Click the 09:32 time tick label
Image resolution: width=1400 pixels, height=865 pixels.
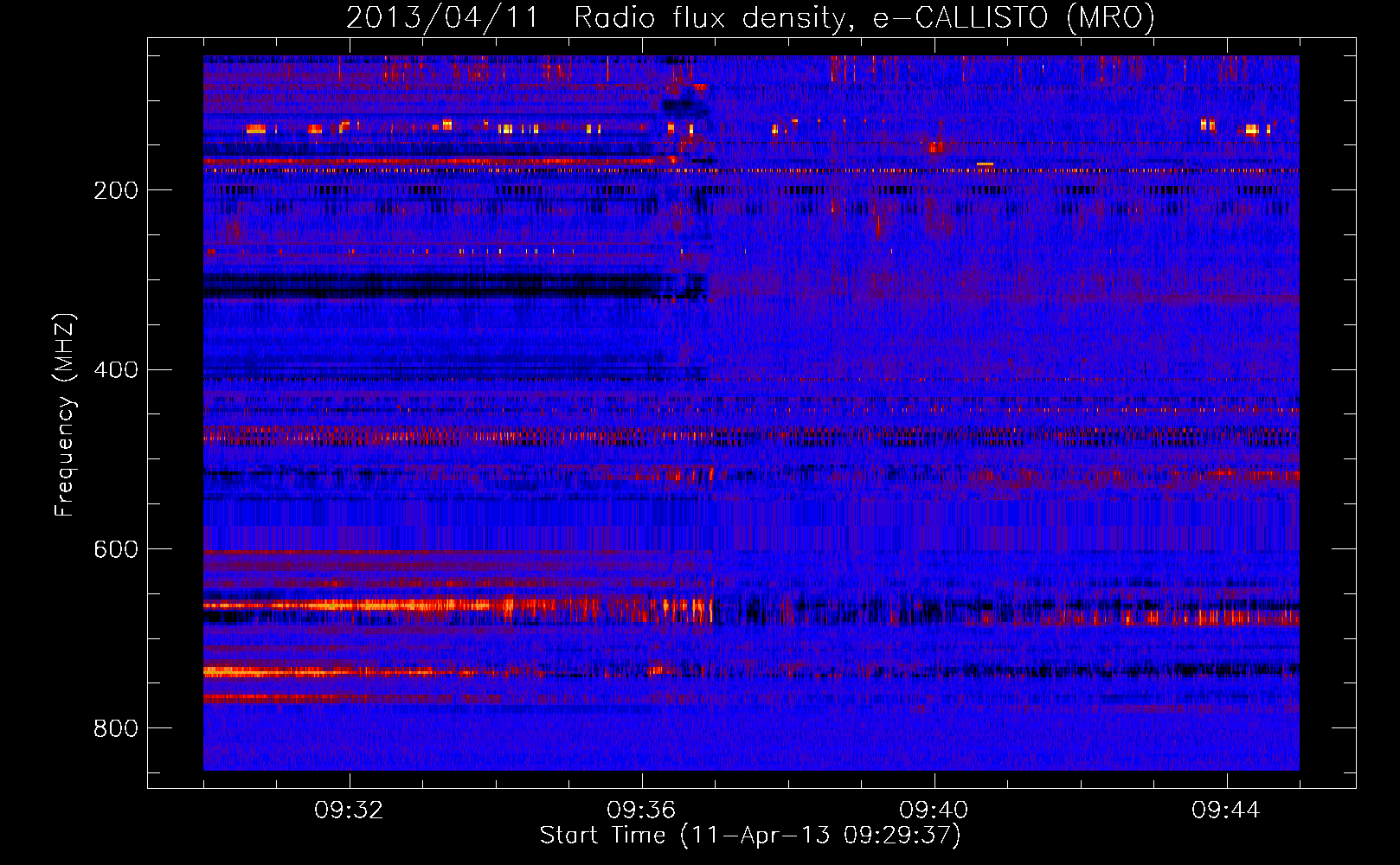[x=349, y=811]
